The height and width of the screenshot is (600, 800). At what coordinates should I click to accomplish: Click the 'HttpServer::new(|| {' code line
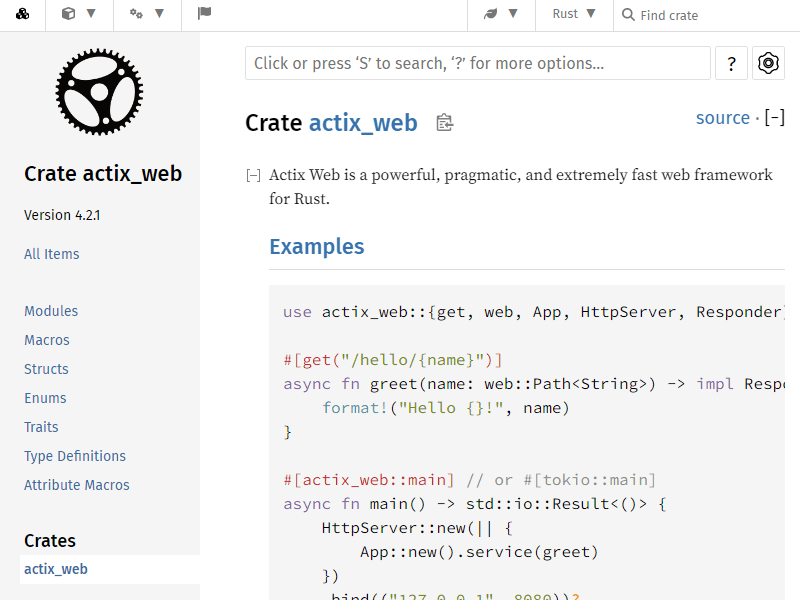417,528
